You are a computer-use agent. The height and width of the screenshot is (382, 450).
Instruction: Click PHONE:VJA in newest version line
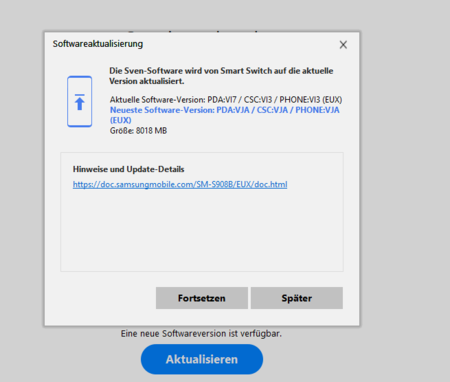click(x=317, y=110)
